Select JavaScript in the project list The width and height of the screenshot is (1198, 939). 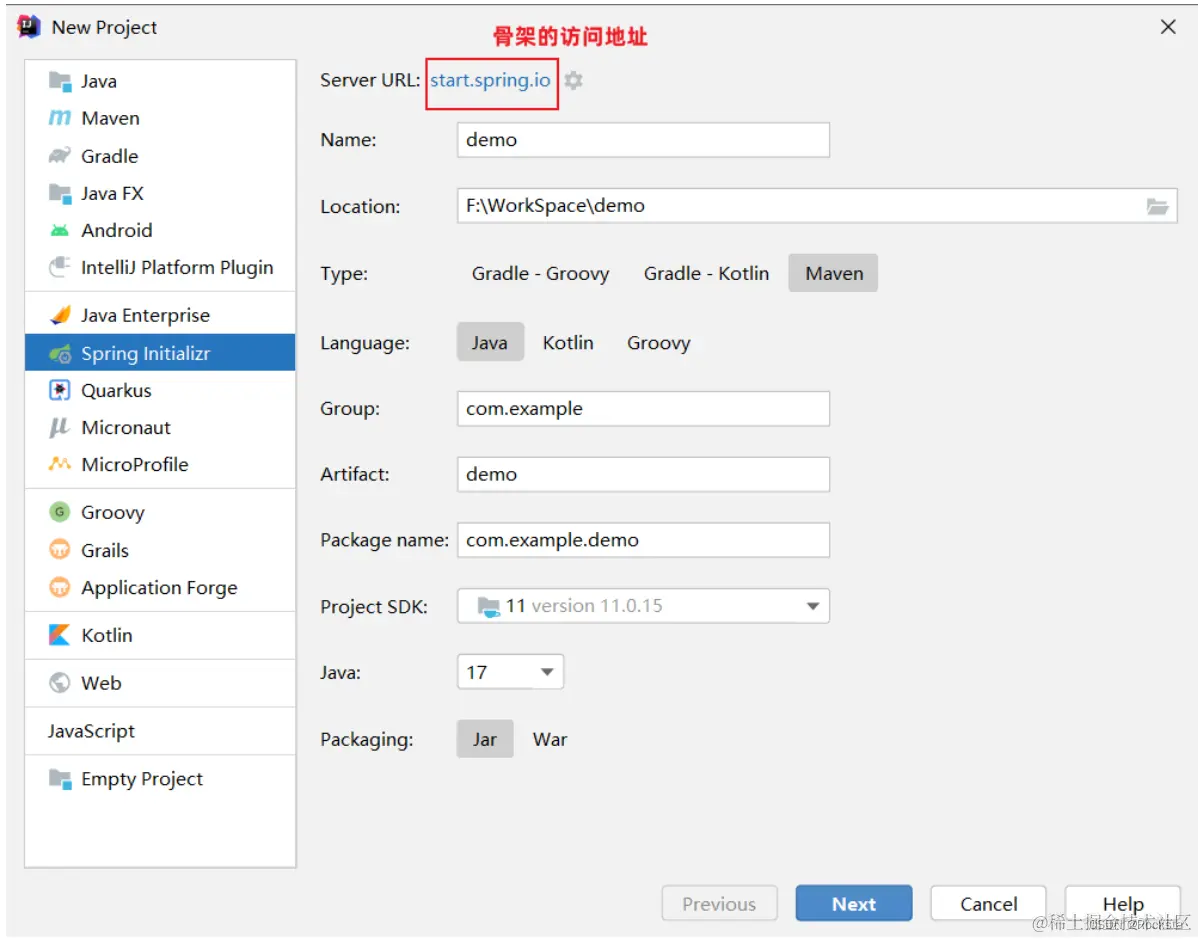pos(160,730)
